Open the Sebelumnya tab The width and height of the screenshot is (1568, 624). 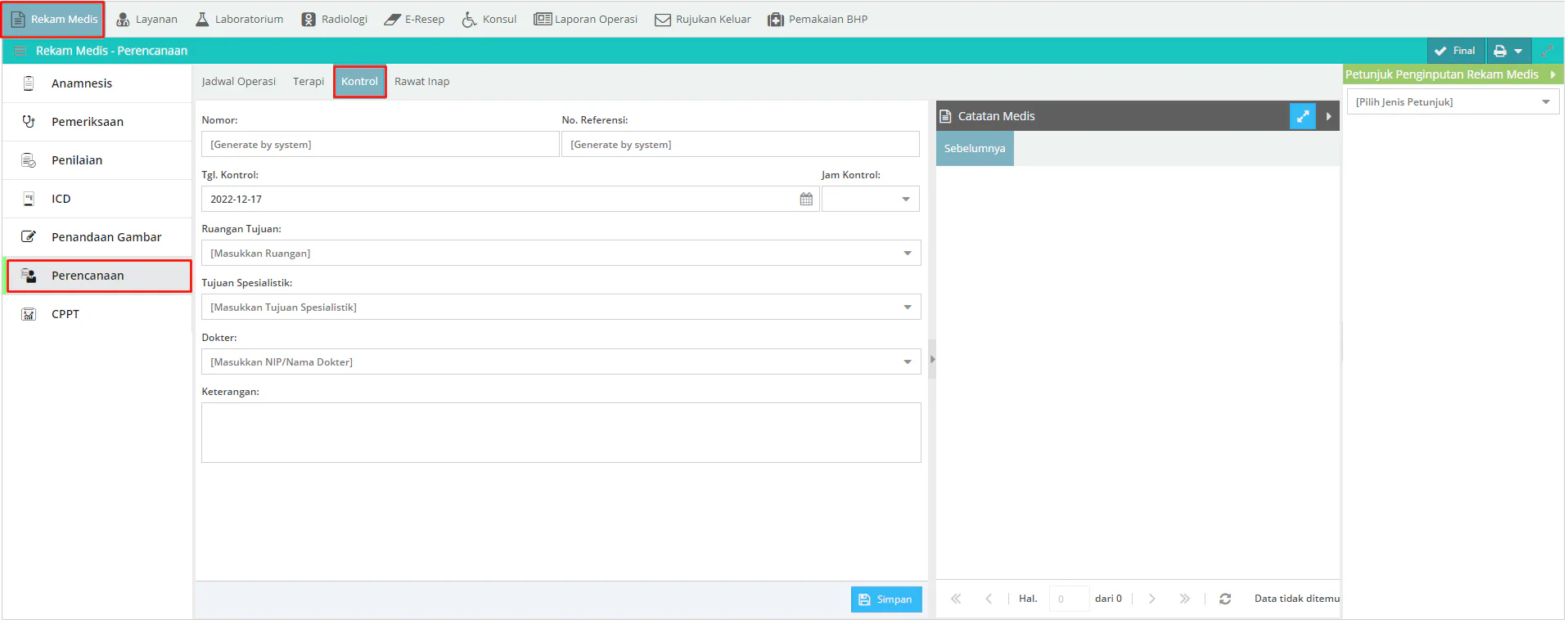(x=975, y=149)
